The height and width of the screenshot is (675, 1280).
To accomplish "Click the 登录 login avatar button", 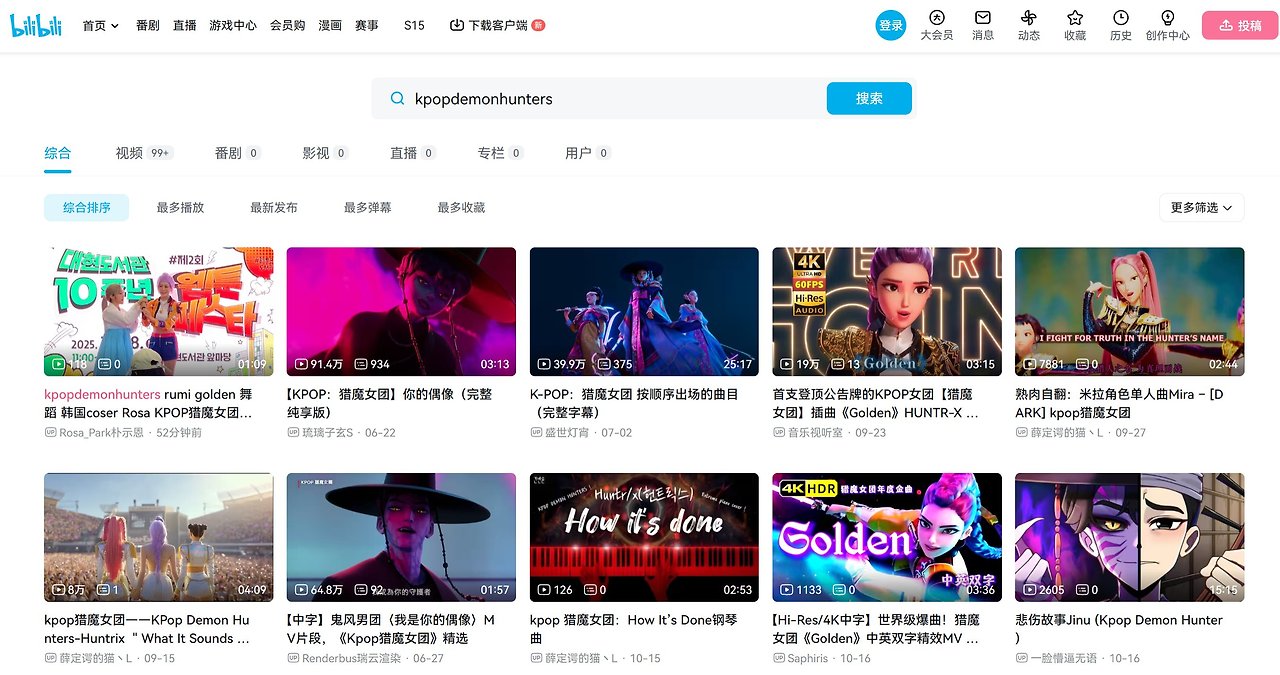I will pos(891,26).
